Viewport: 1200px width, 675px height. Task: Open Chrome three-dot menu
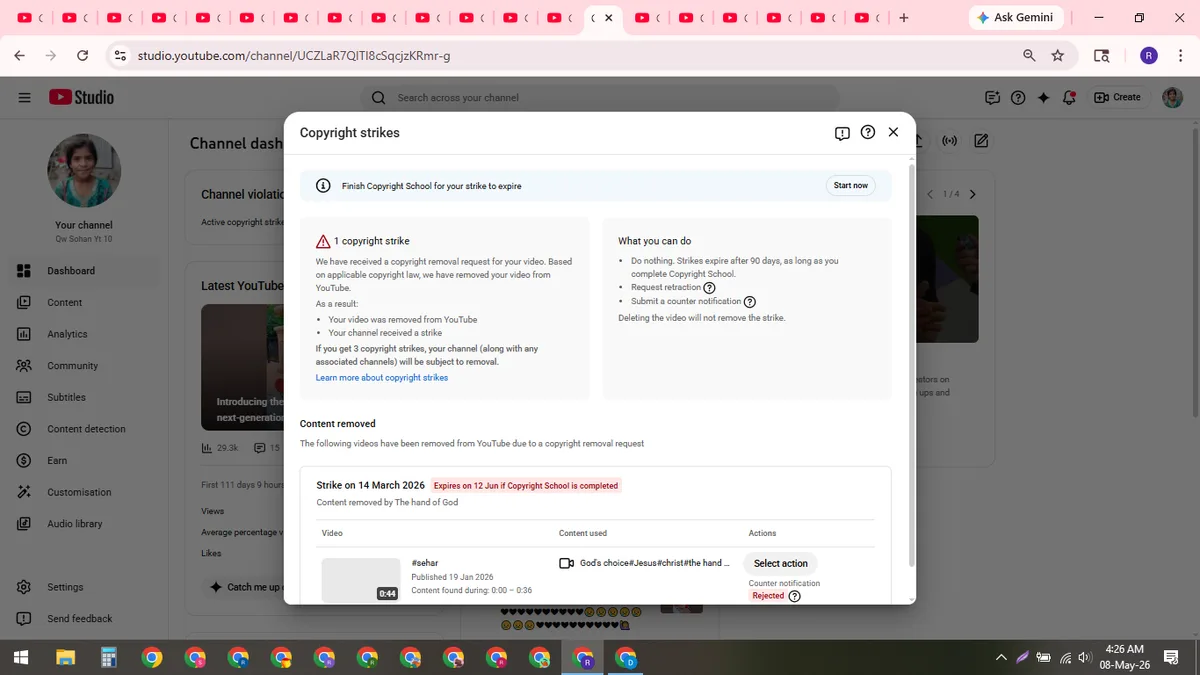(x=1180, y=56)
